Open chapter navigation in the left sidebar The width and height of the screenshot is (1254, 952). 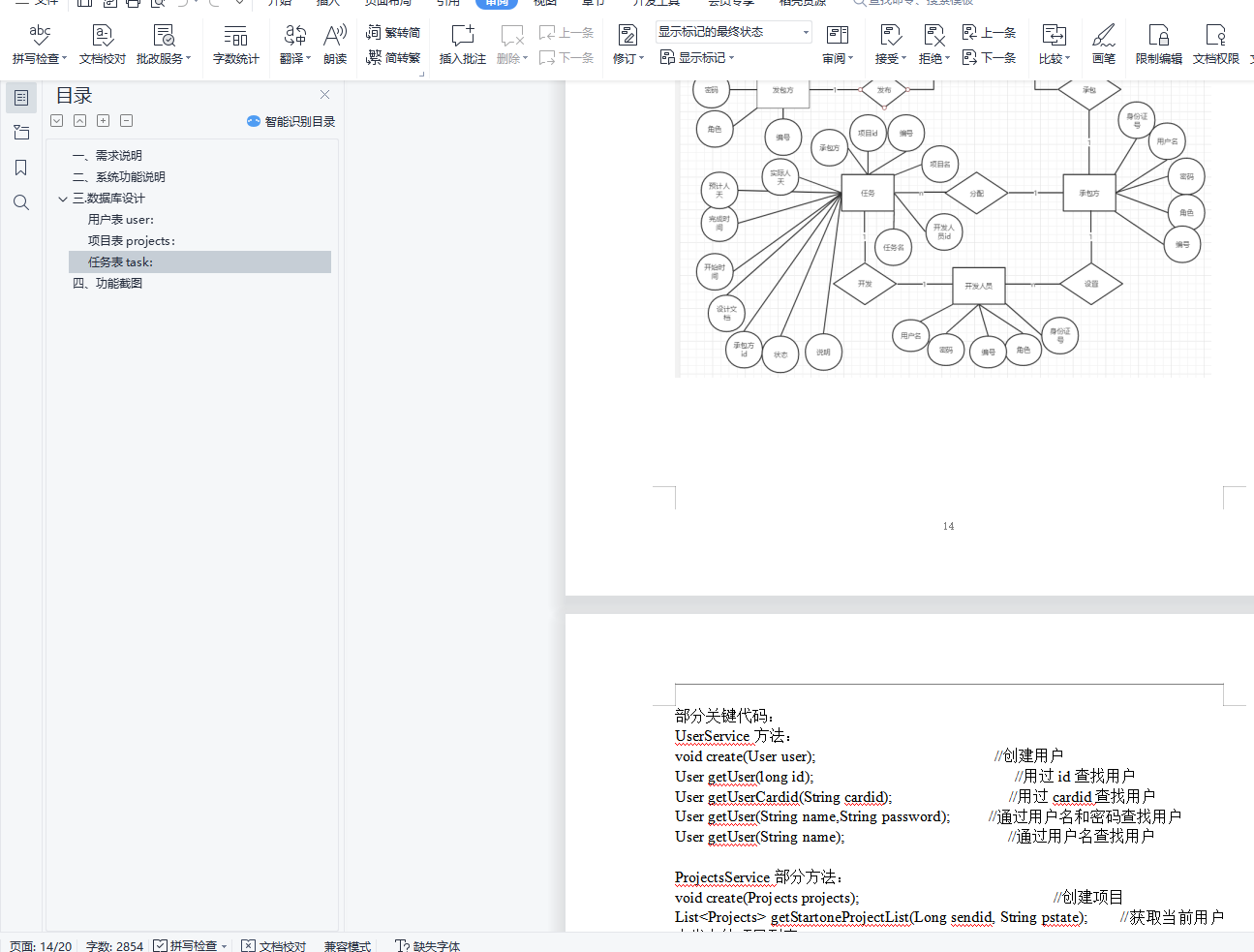[x=21, y=133]
